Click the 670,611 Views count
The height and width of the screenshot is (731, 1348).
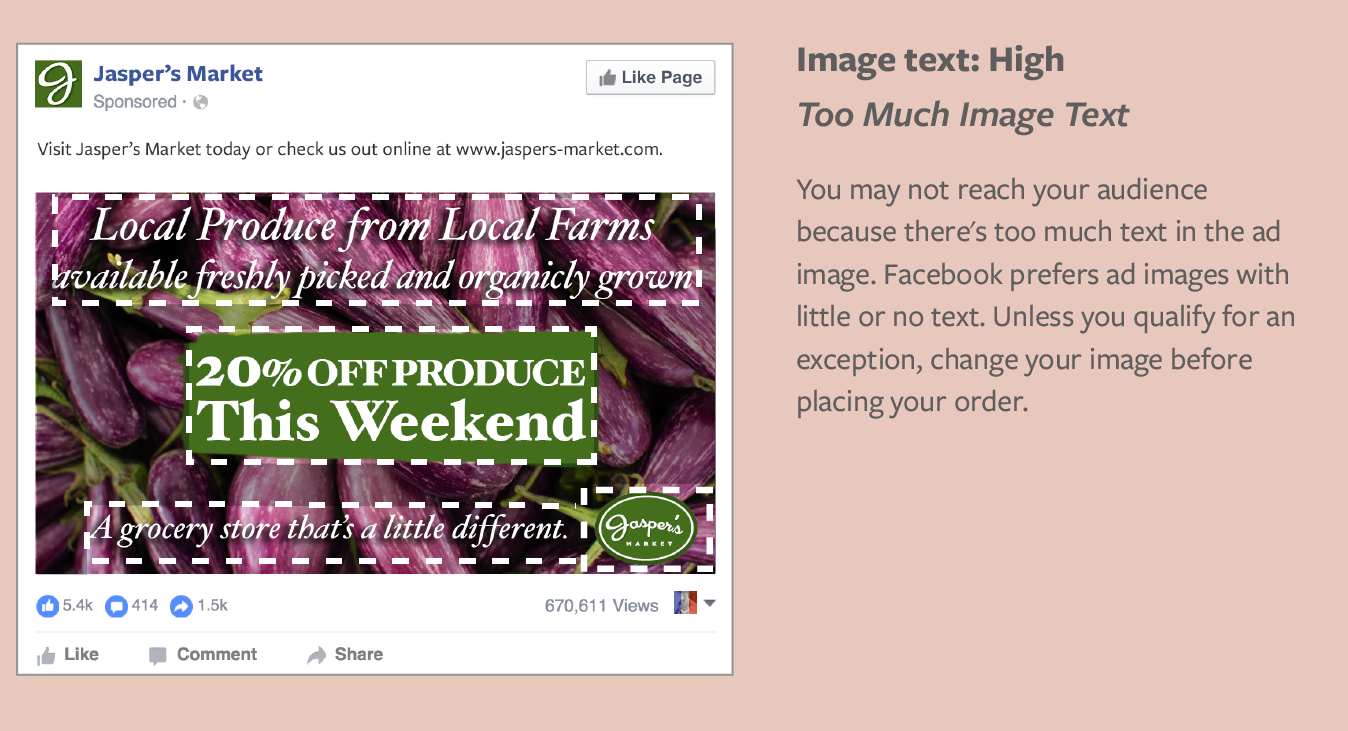(601, 606)
